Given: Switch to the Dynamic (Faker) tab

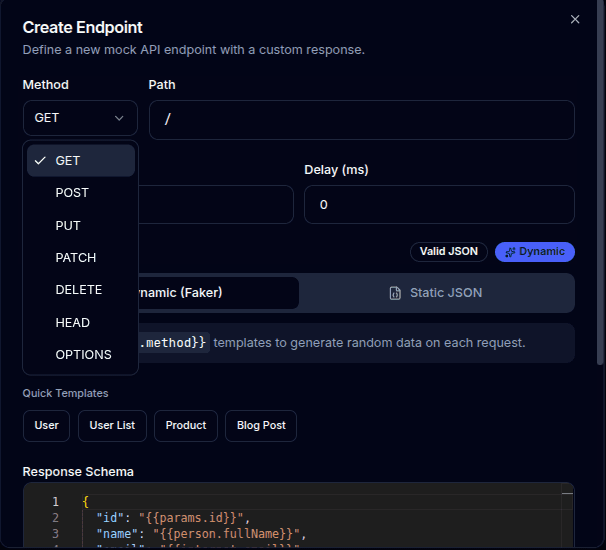Looking at the screenshot, I should coord(219,293).
